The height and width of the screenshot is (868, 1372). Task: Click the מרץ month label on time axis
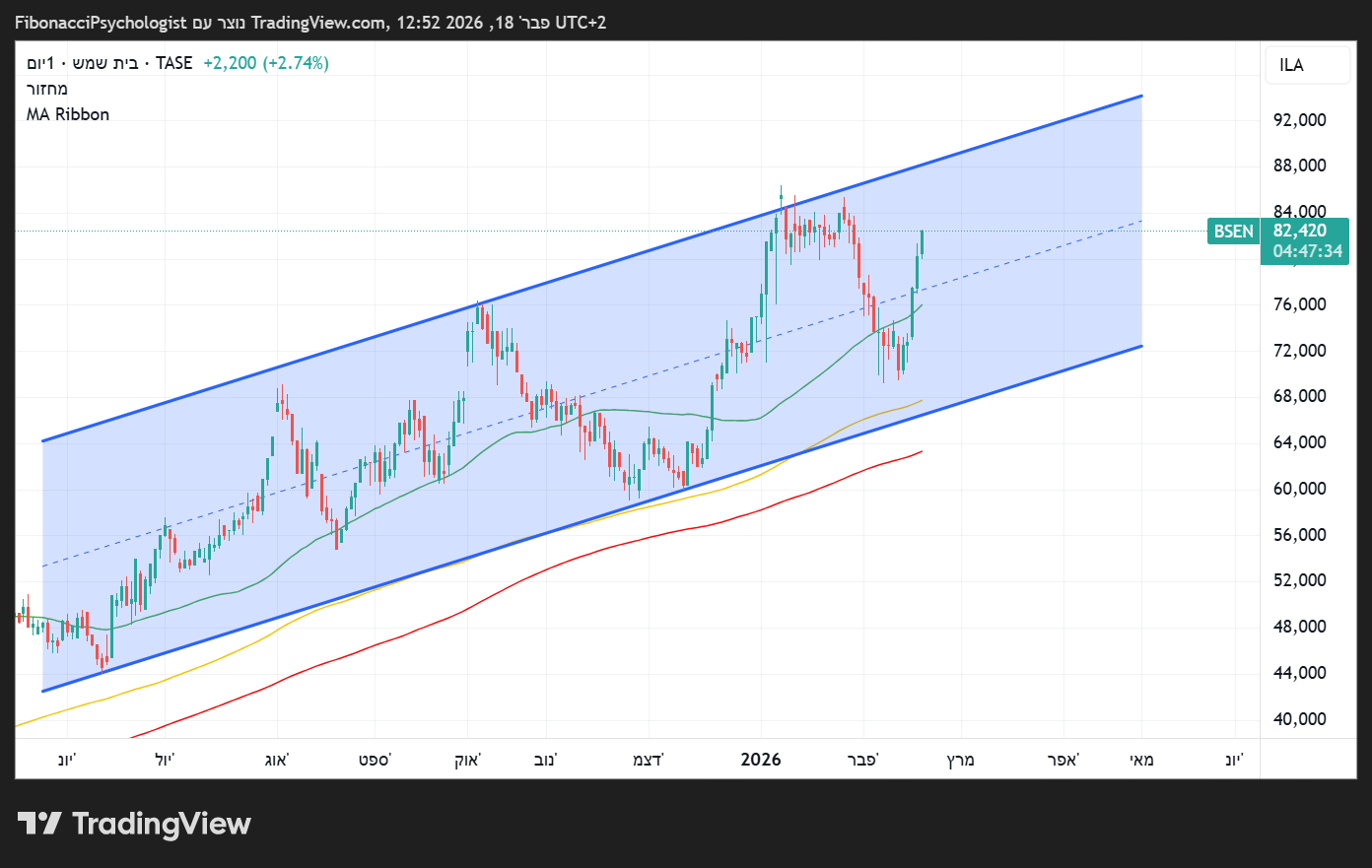[x=961, y=760]
